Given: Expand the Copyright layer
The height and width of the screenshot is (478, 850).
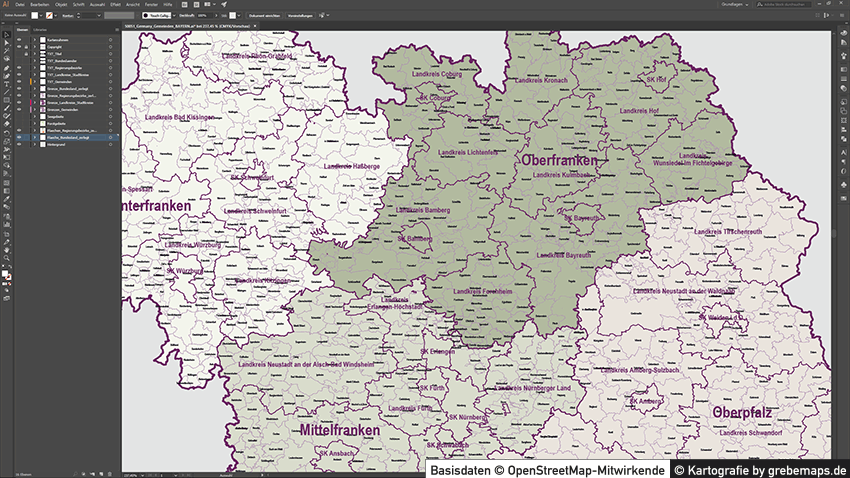Looking at the screenshot, I should click(34, 46).
